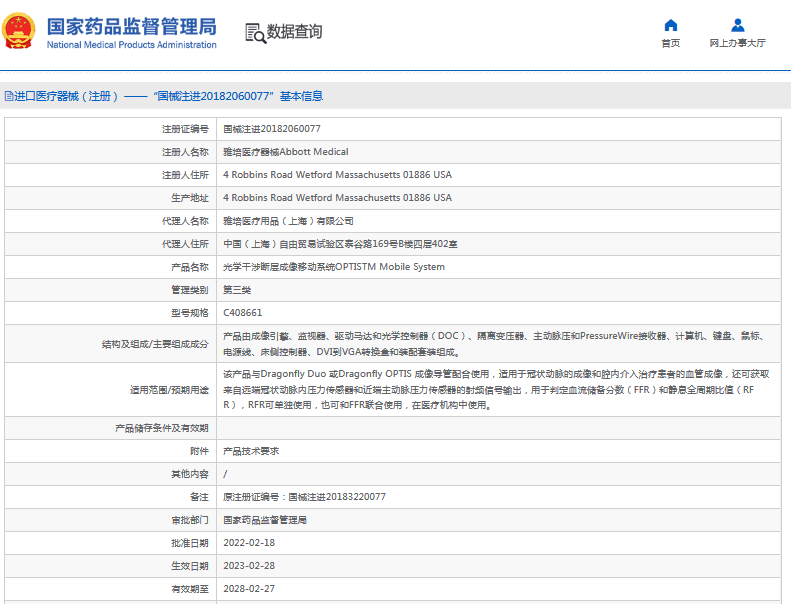Click the 管理类别 row label
Viewport: 791px width, 604px height.
click(190, 290)
